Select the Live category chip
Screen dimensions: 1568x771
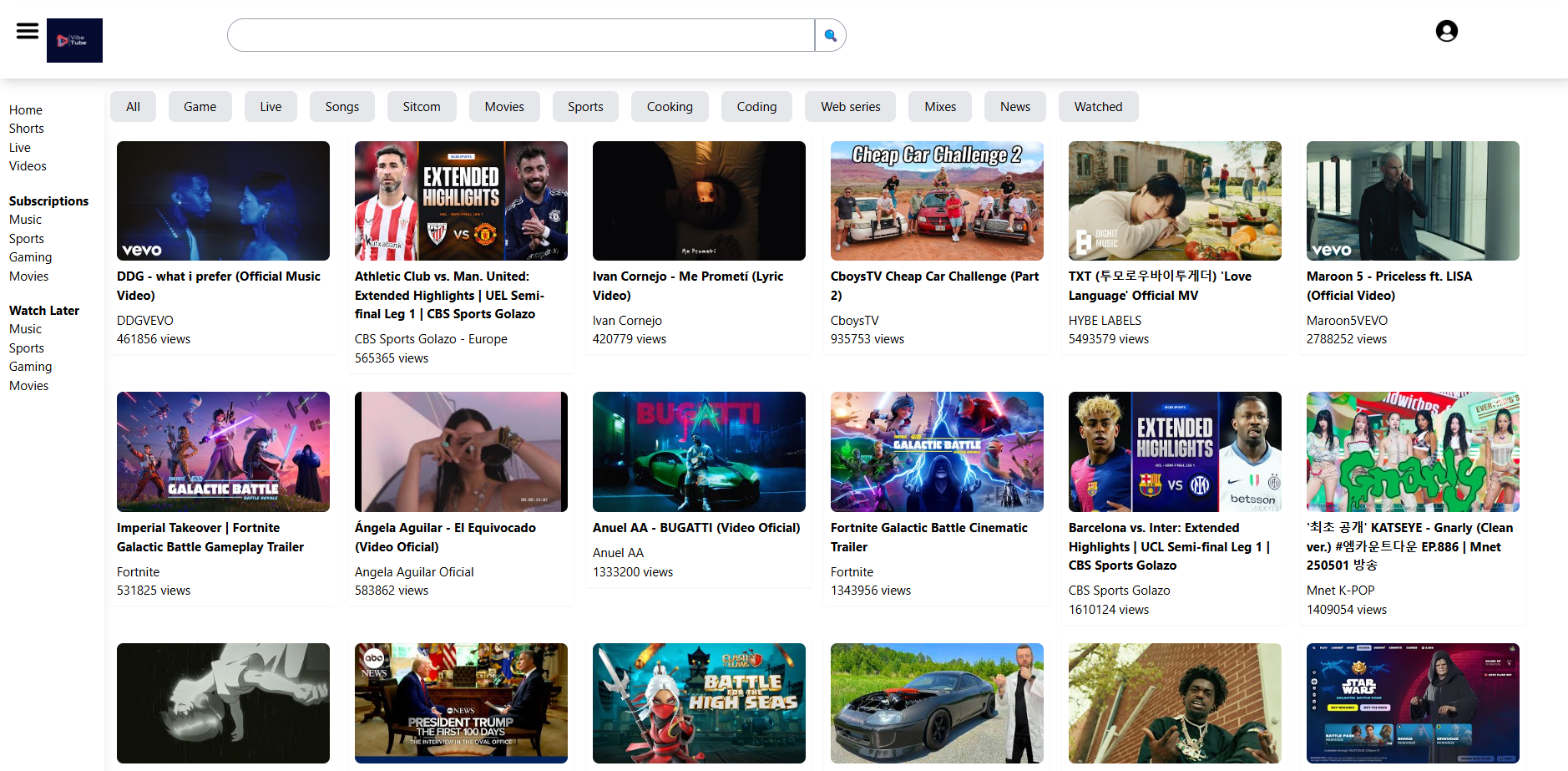(x=271, y=107)
